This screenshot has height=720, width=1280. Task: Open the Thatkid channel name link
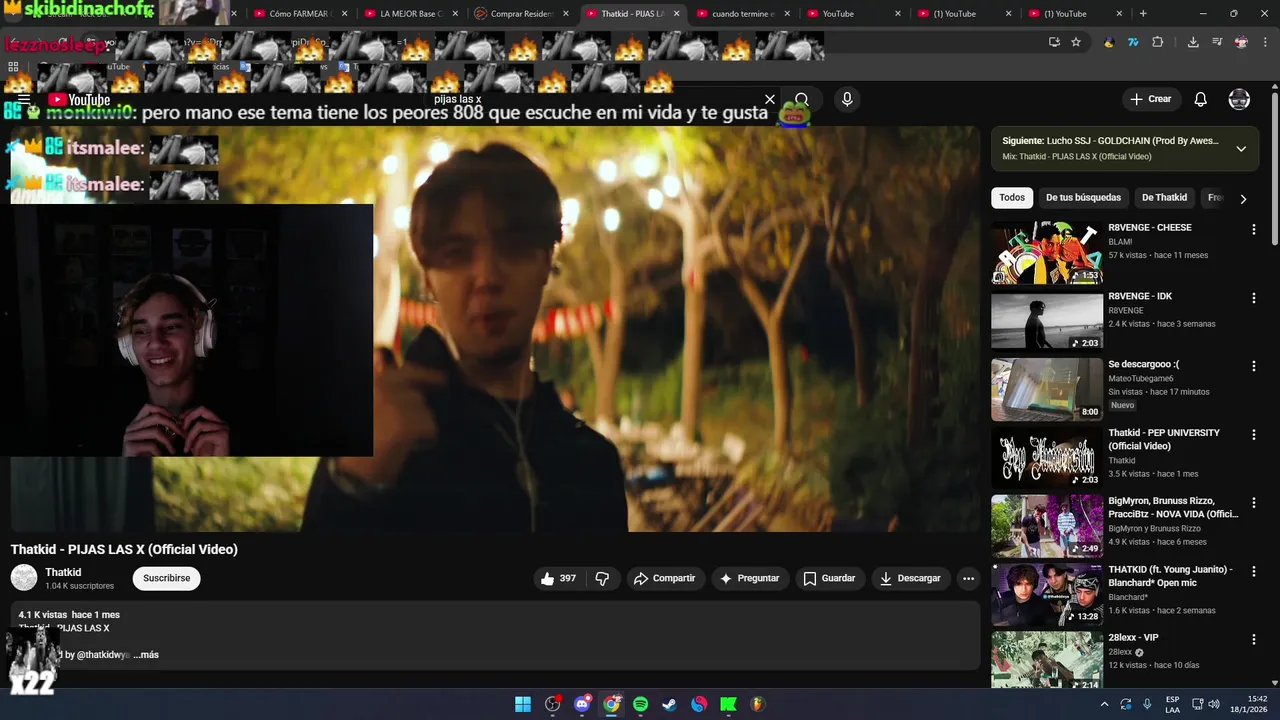[63, 572]
